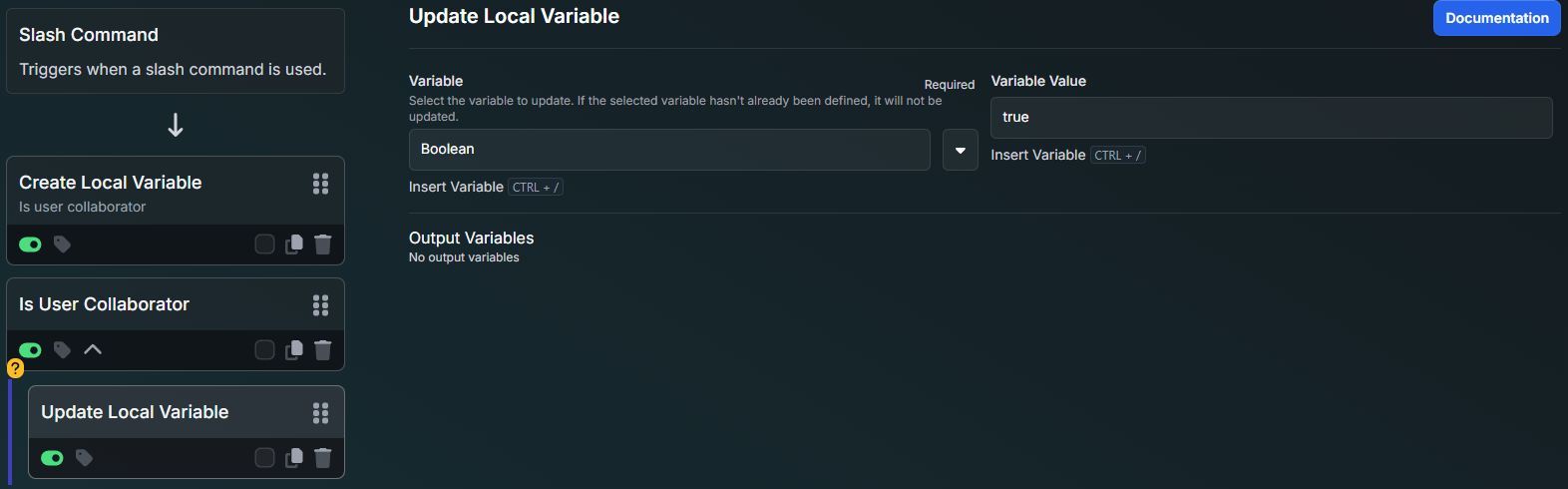Click drag handle on Is User Collaborator
The height and width of the screenshot is (489, 1568).
pyautogui.click(x=320, y=305)
